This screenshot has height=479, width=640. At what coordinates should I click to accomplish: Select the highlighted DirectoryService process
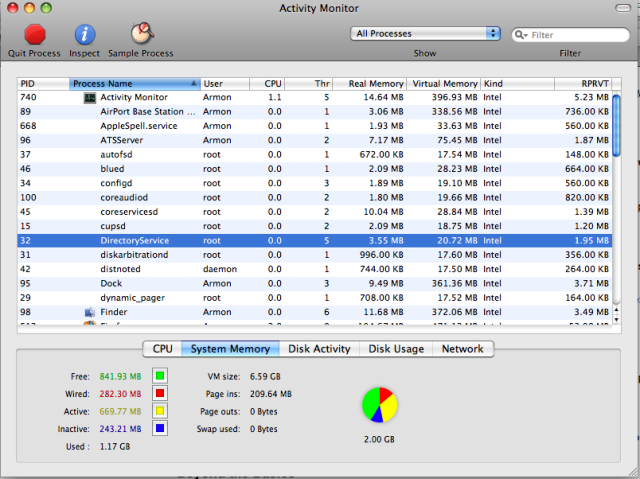point(314,240)
